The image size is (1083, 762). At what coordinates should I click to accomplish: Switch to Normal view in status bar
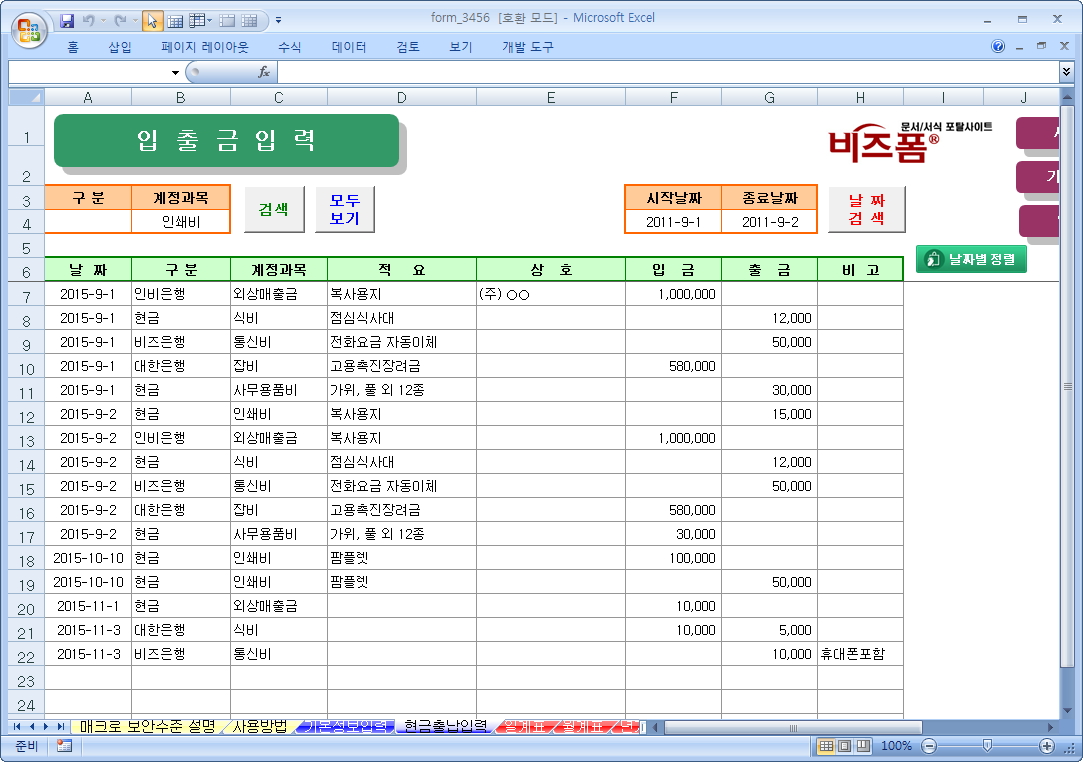click(x=826, y=746)
